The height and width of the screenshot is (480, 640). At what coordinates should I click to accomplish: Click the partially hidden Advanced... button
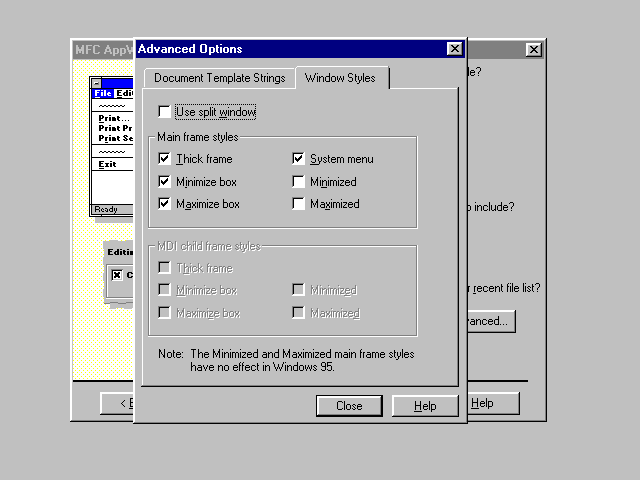click(x=490, y=322)
